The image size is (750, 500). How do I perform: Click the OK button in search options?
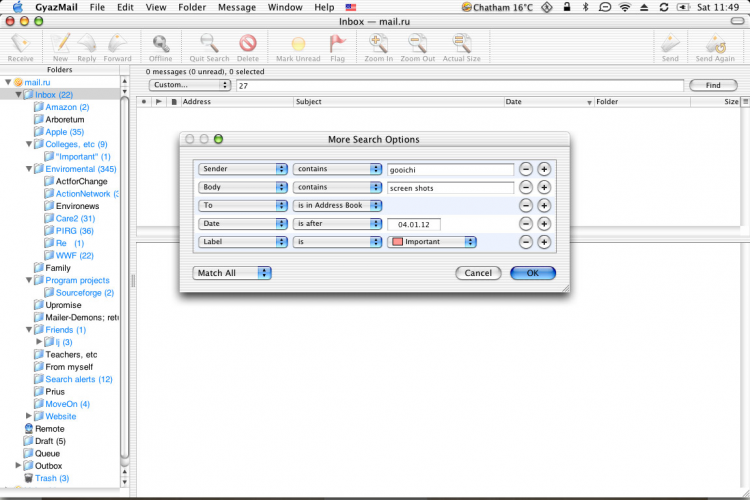click(x=533, y=273)
